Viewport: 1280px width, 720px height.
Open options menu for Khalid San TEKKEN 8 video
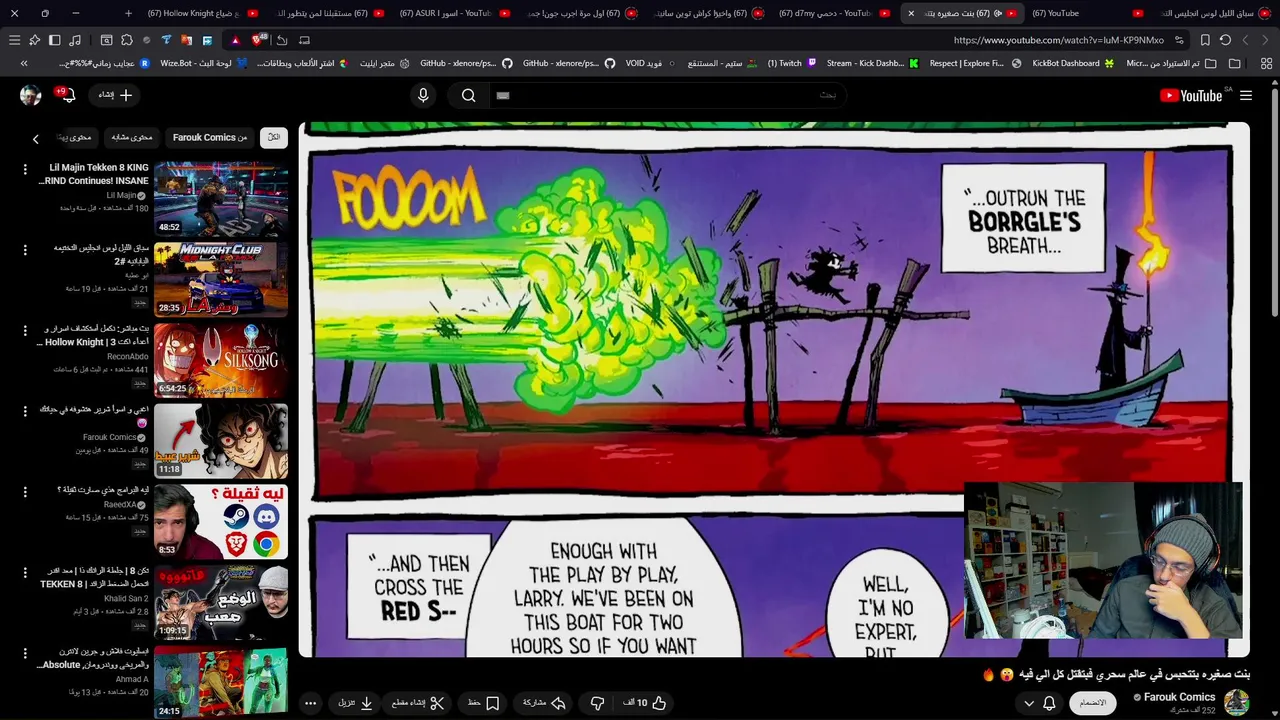25,572
